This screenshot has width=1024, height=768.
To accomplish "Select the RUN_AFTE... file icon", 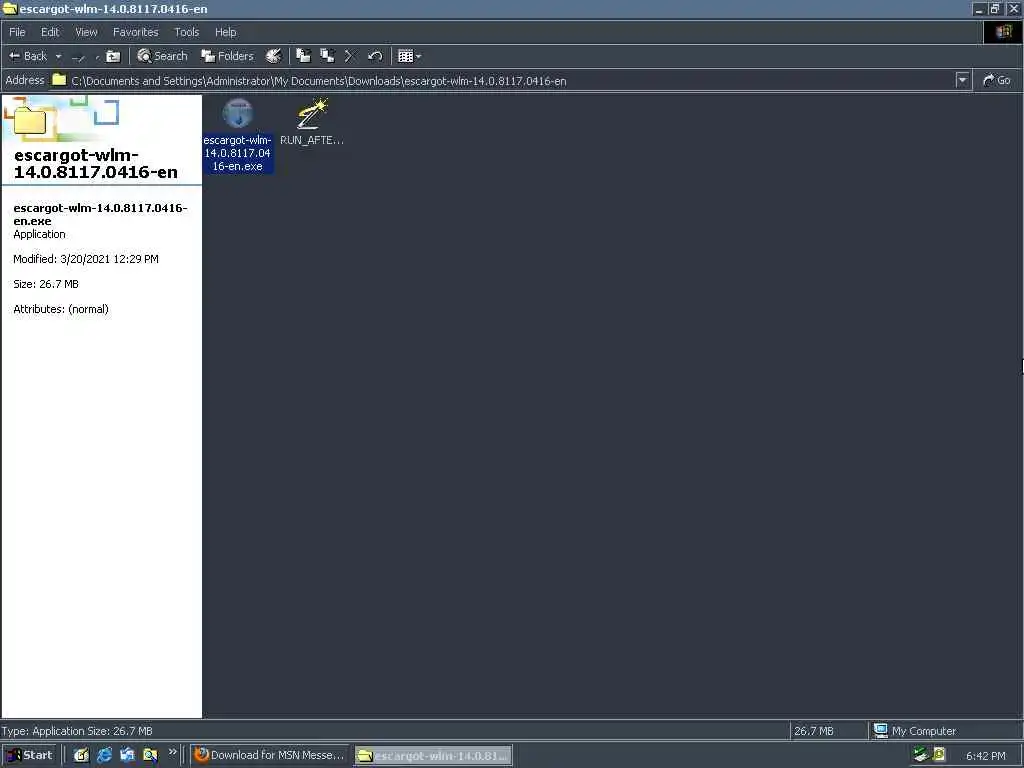I will tap(312, 114).
